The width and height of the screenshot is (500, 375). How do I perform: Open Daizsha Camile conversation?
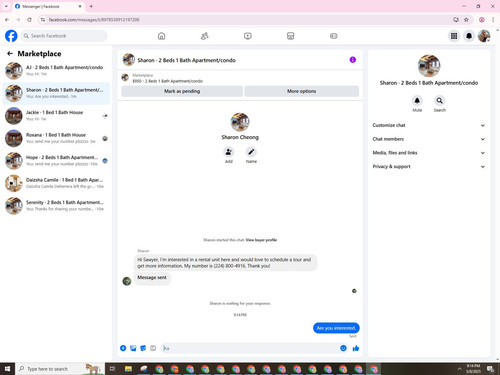click(x=56, y=183)
